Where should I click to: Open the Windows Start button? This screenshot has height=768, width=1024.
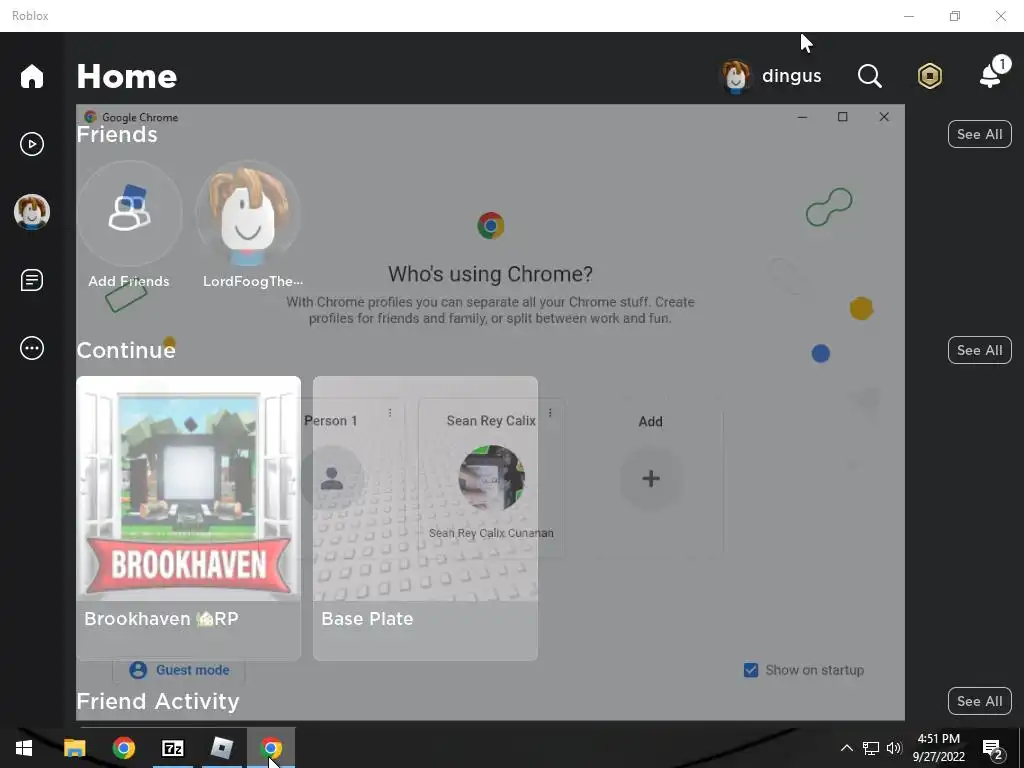25,748
